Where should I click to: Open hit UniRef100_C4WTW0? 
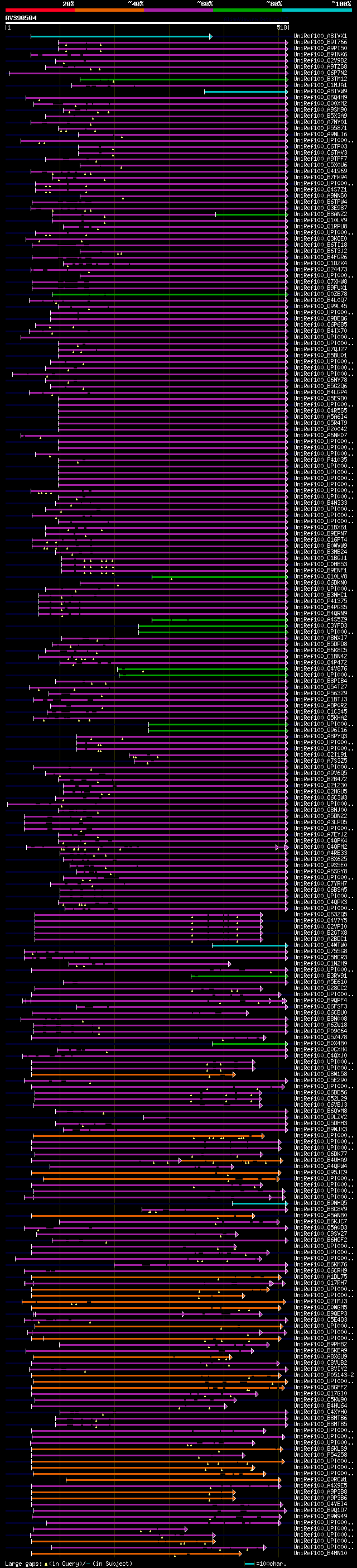pos(320,945)
